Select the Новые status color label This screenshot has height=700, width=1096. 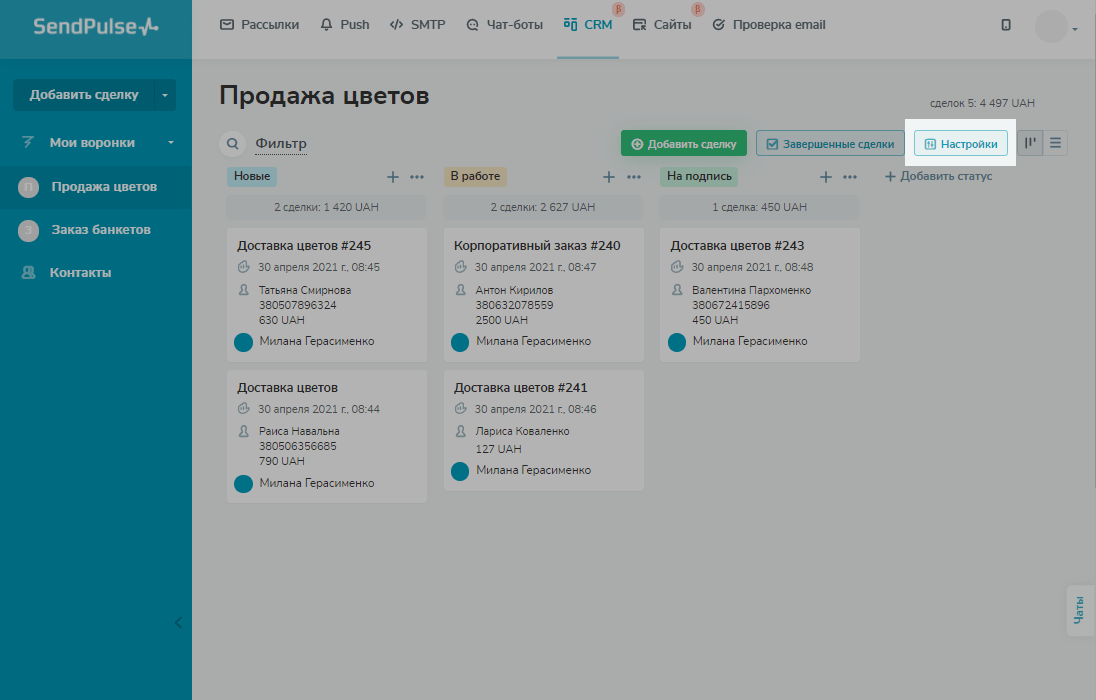(252, 176)
